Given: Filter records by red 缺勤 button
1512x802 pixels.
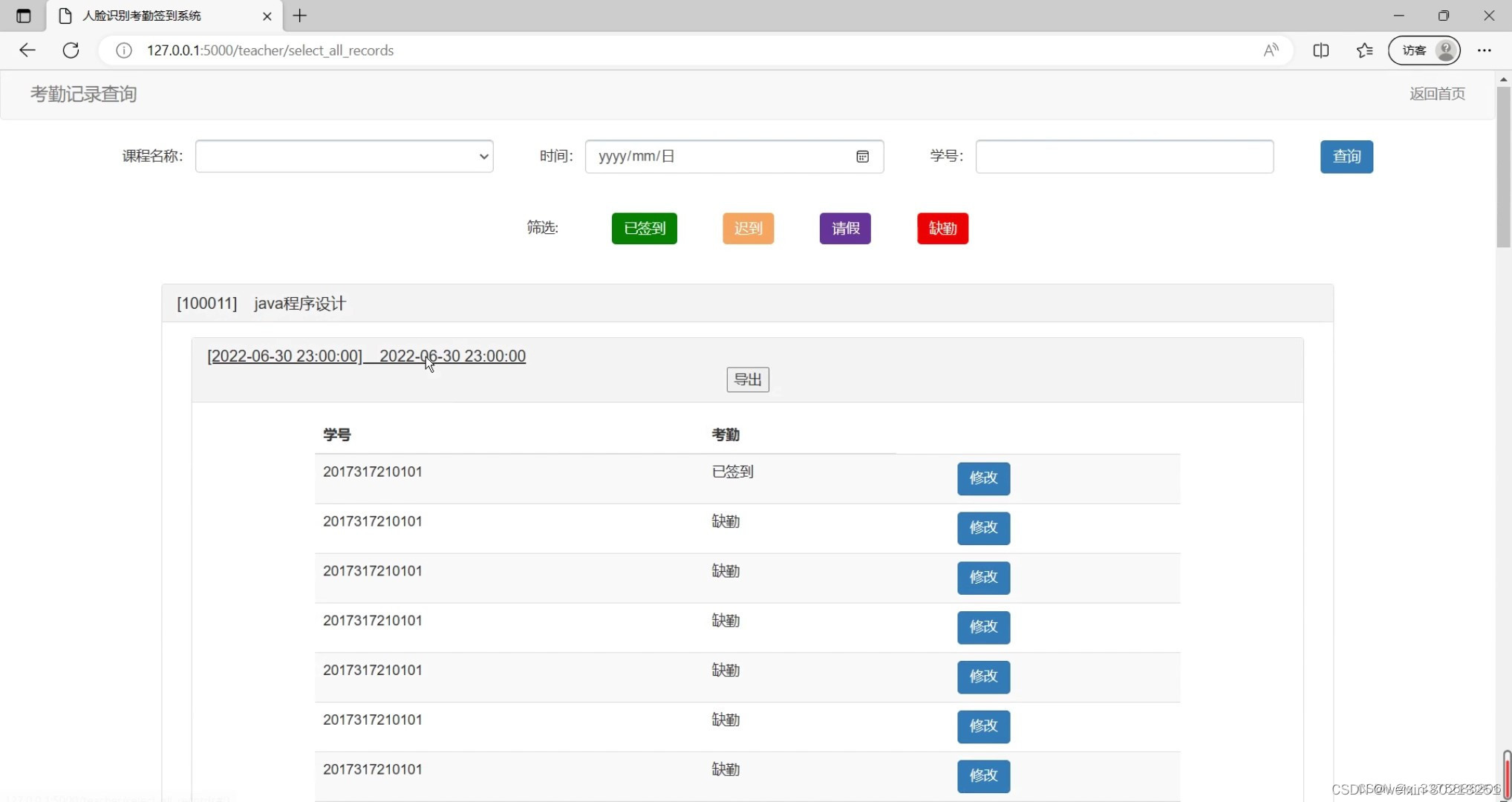Looking at the screenshot, I should [x=942, y=229].
